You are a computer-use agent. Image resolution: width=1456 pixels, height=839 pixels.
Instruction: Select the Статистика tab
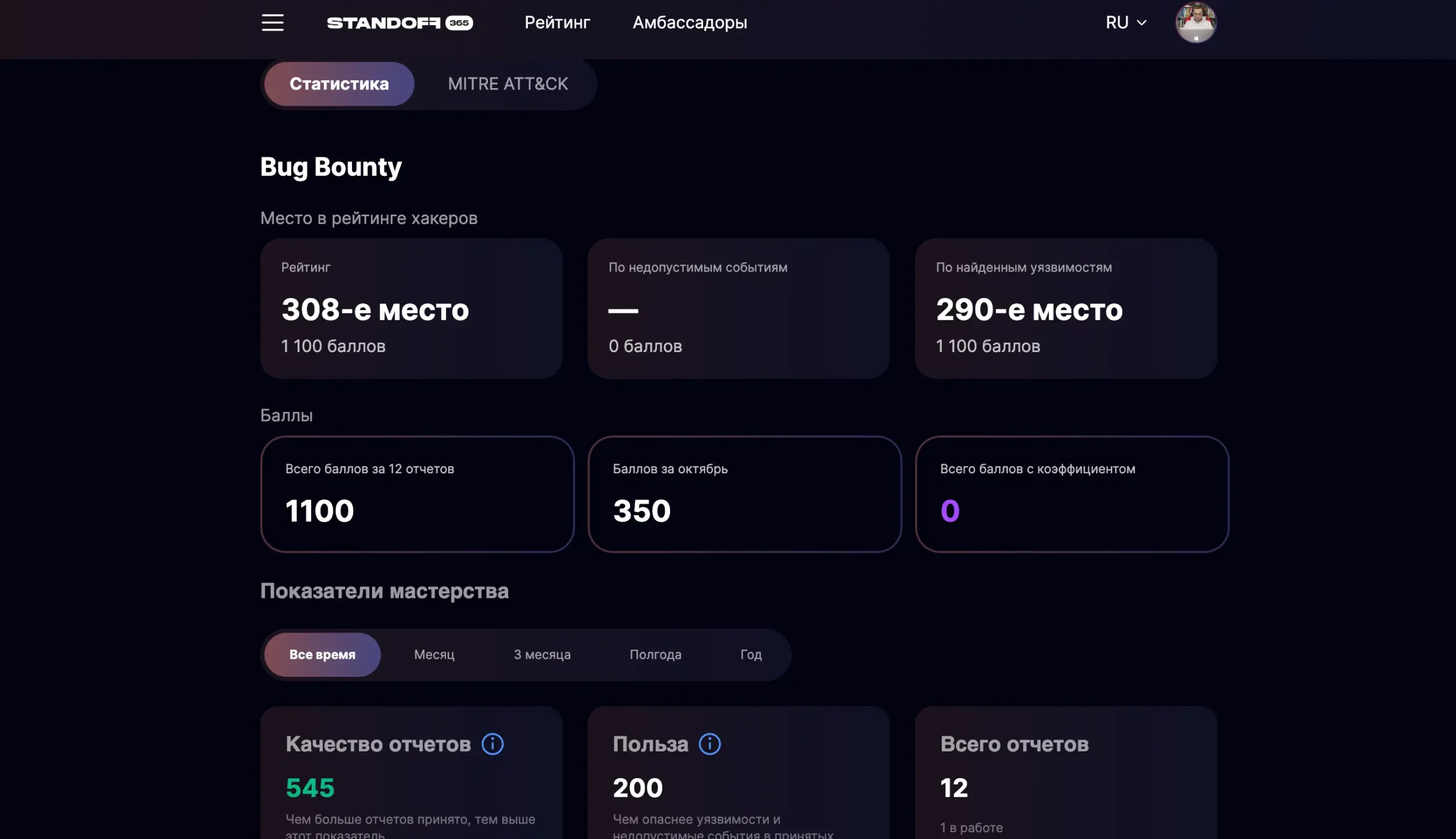point(339,84)
